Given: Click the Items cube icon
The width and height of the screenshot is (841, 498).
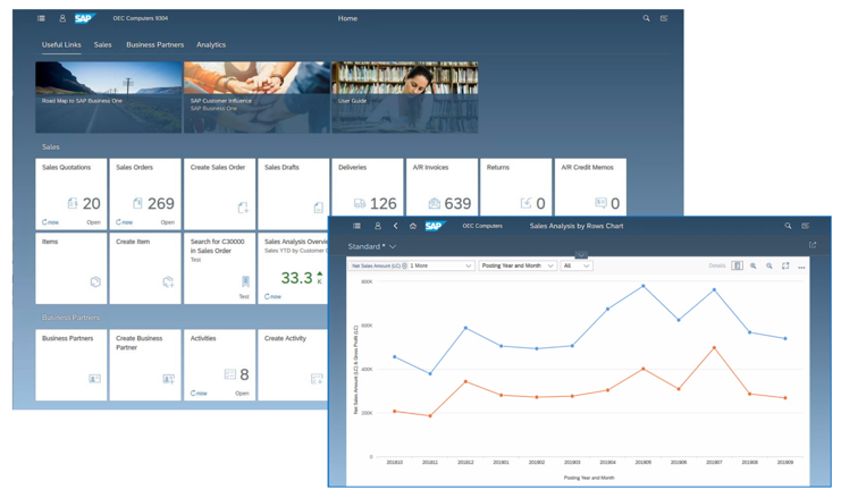Looking at the screenshot, I should click(95, 282).
